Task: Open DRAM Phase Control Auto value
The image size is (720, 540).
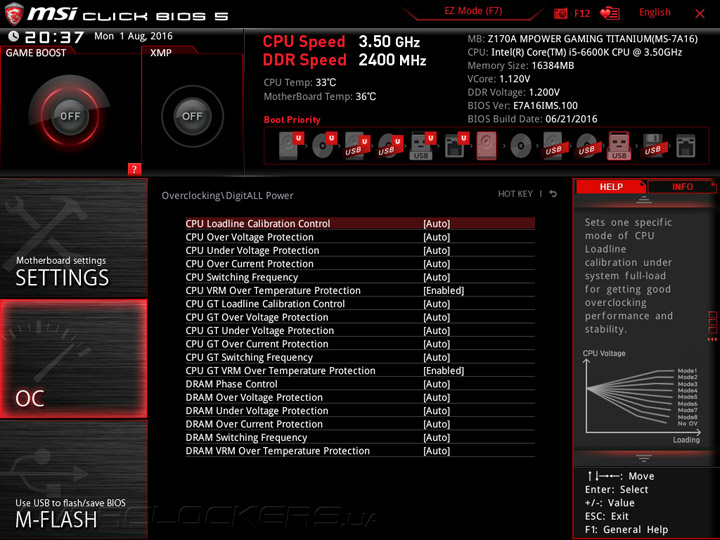Action: point(437,384)
